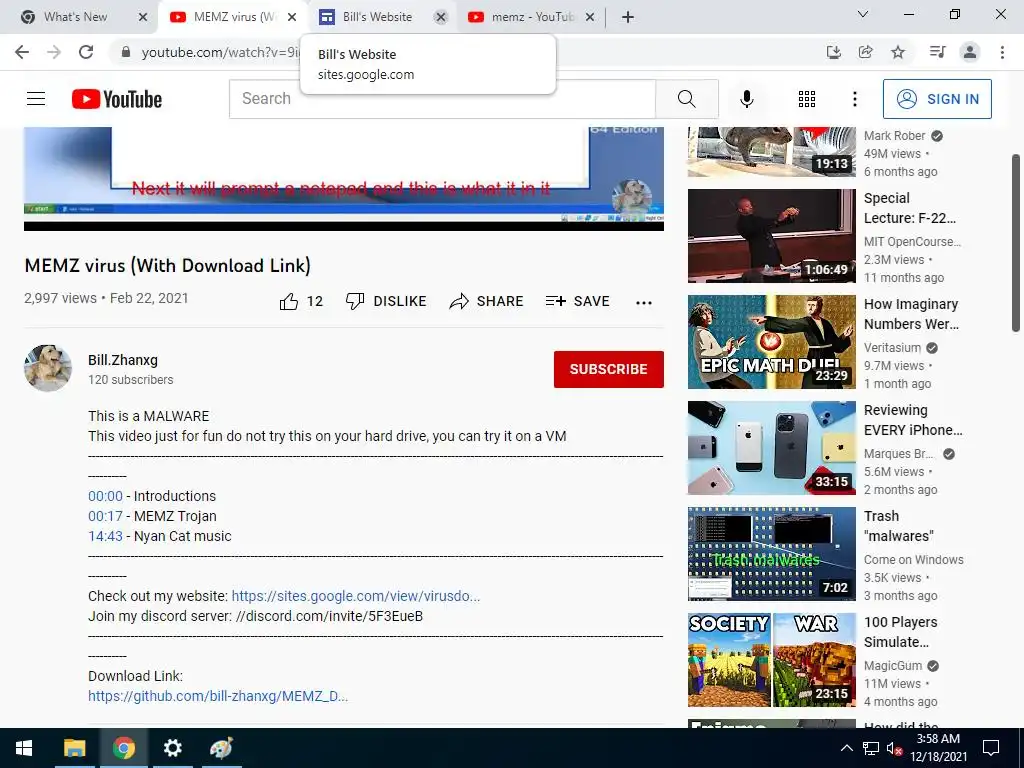1024x768 pixels.
Task: Click the address bar URL
Action: [222, 52]
